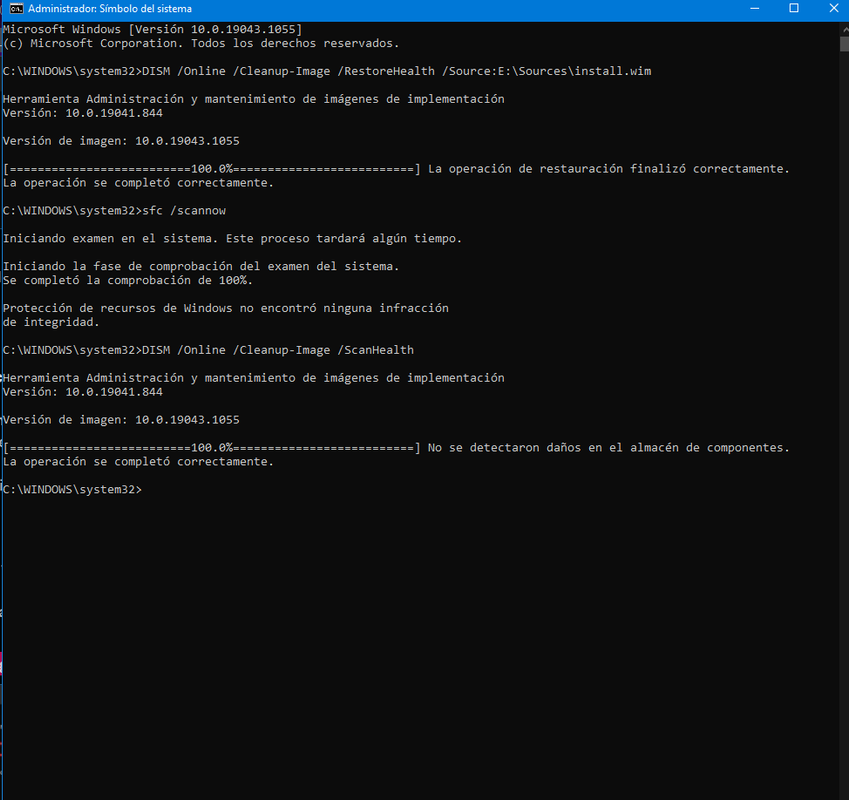Click 'Iniciando examen en el sistema' line
This screenshot has width=849, height=800.
pos(232,238)
